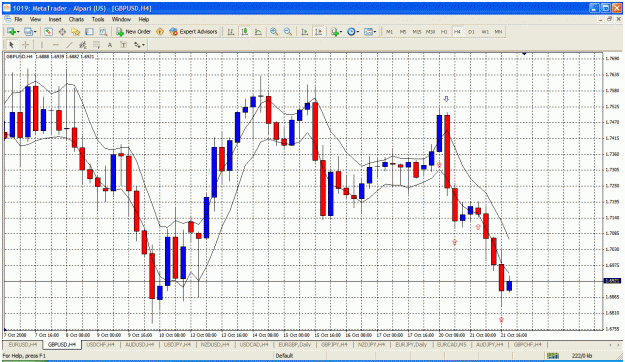Switch chart to Candlesticks mode
Screen dimensions: 625x362
pos(244,32)
